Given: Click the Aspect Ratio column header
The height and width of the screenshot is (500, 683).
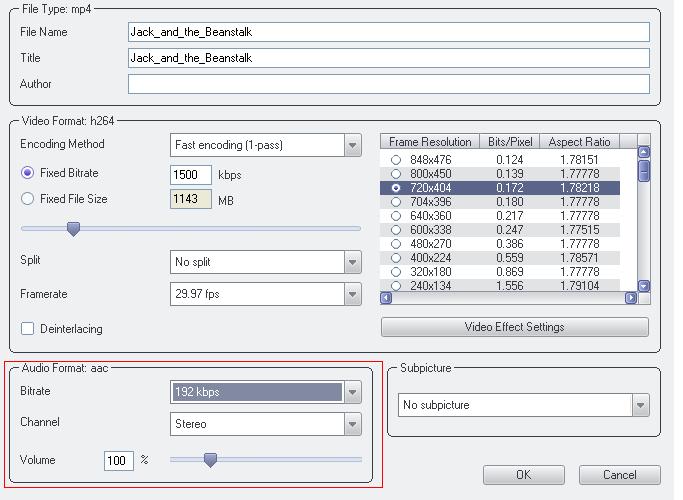Looking at the screenshot, I should [581, 142].
